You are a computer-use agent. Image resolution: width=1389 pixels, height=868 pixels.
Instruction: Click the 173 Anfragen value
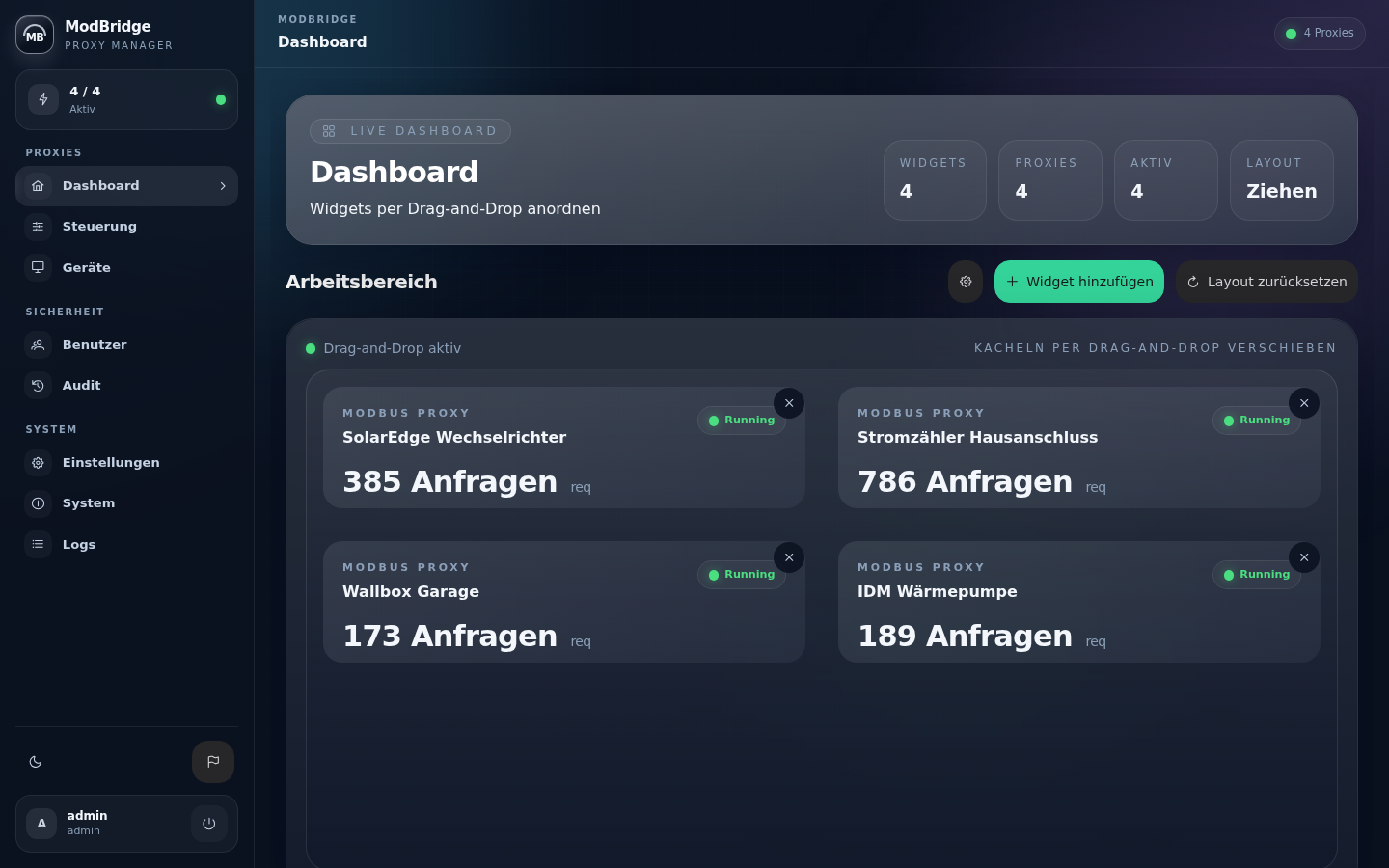[449, 636]
